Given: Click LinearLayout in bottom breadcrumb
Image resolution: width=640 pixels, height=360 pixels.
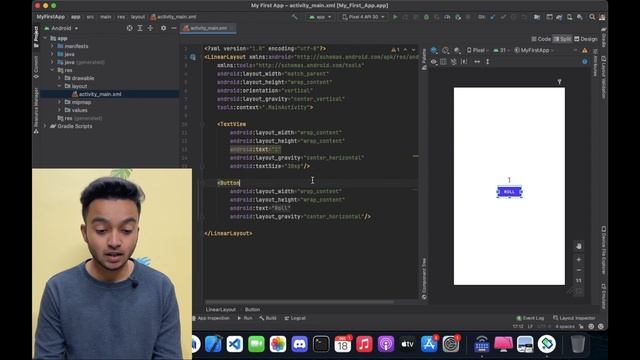Looking at the screenshot, I should click(x=220, y=309).
